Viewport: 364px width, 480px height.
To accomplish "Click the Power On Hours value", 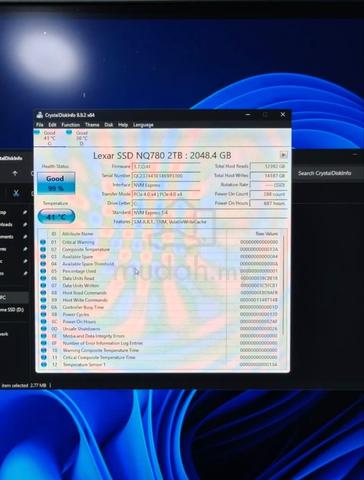I will [x=269, y=203].
